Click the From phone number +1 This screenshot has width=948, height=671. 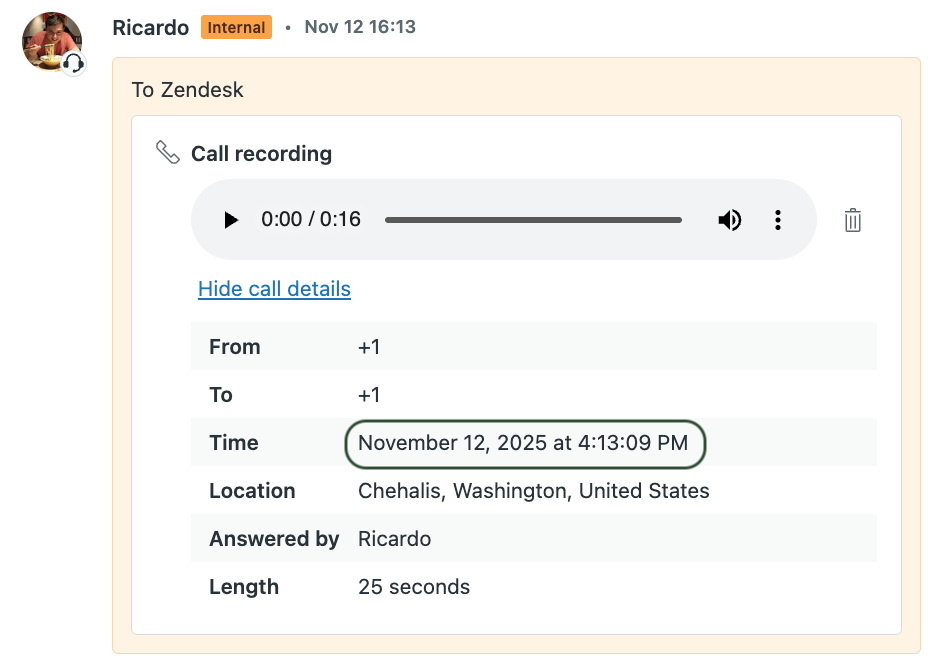point(369,347)
